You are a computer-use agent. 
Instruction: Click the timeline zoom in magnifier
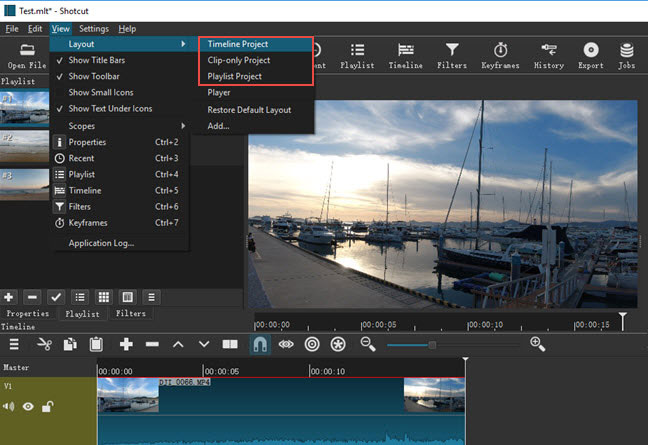tap(537, 344)
